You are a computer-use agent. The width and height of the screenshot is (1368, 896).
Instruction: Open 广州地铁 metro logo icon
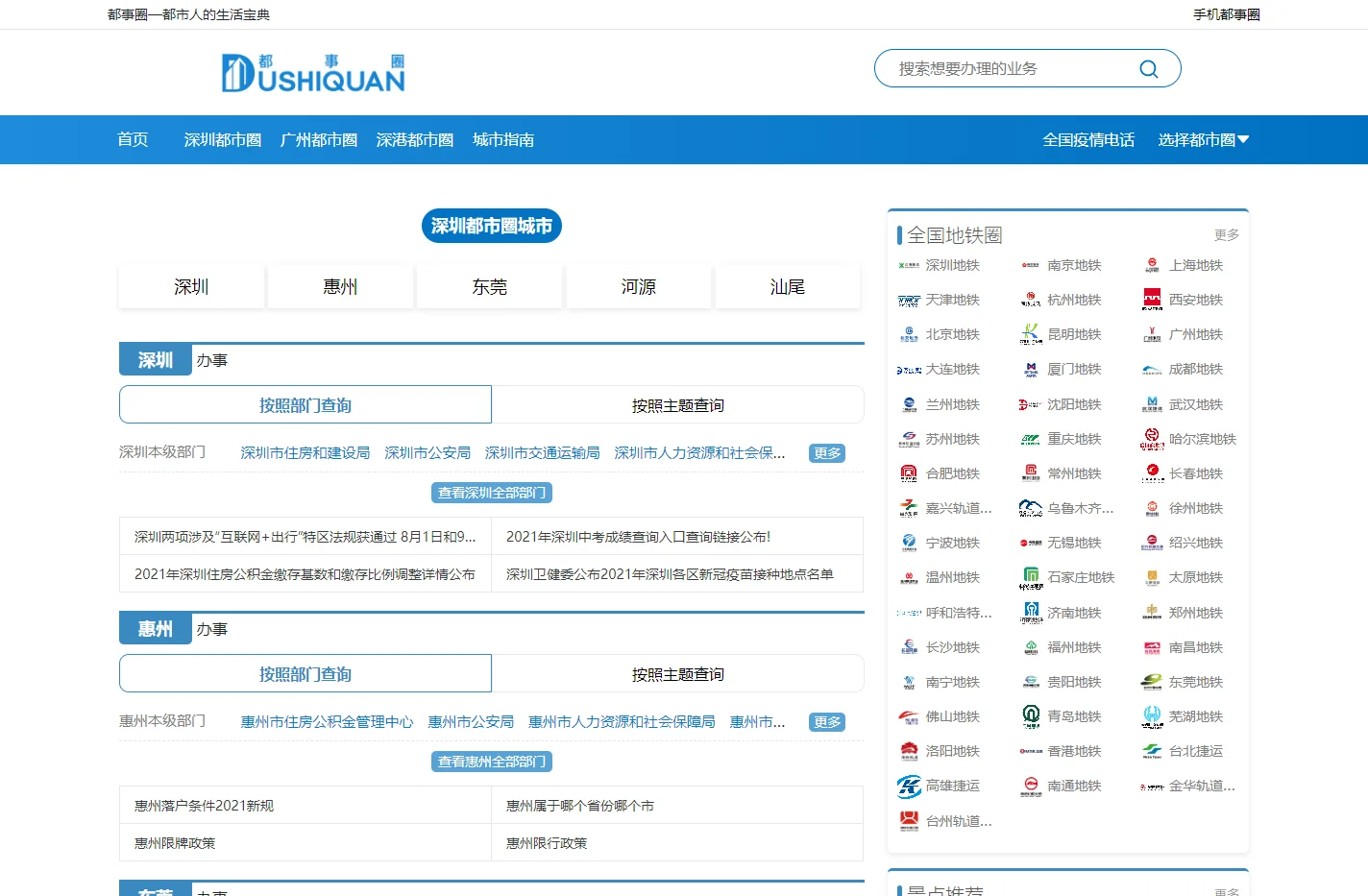[x=1152, y=334]
